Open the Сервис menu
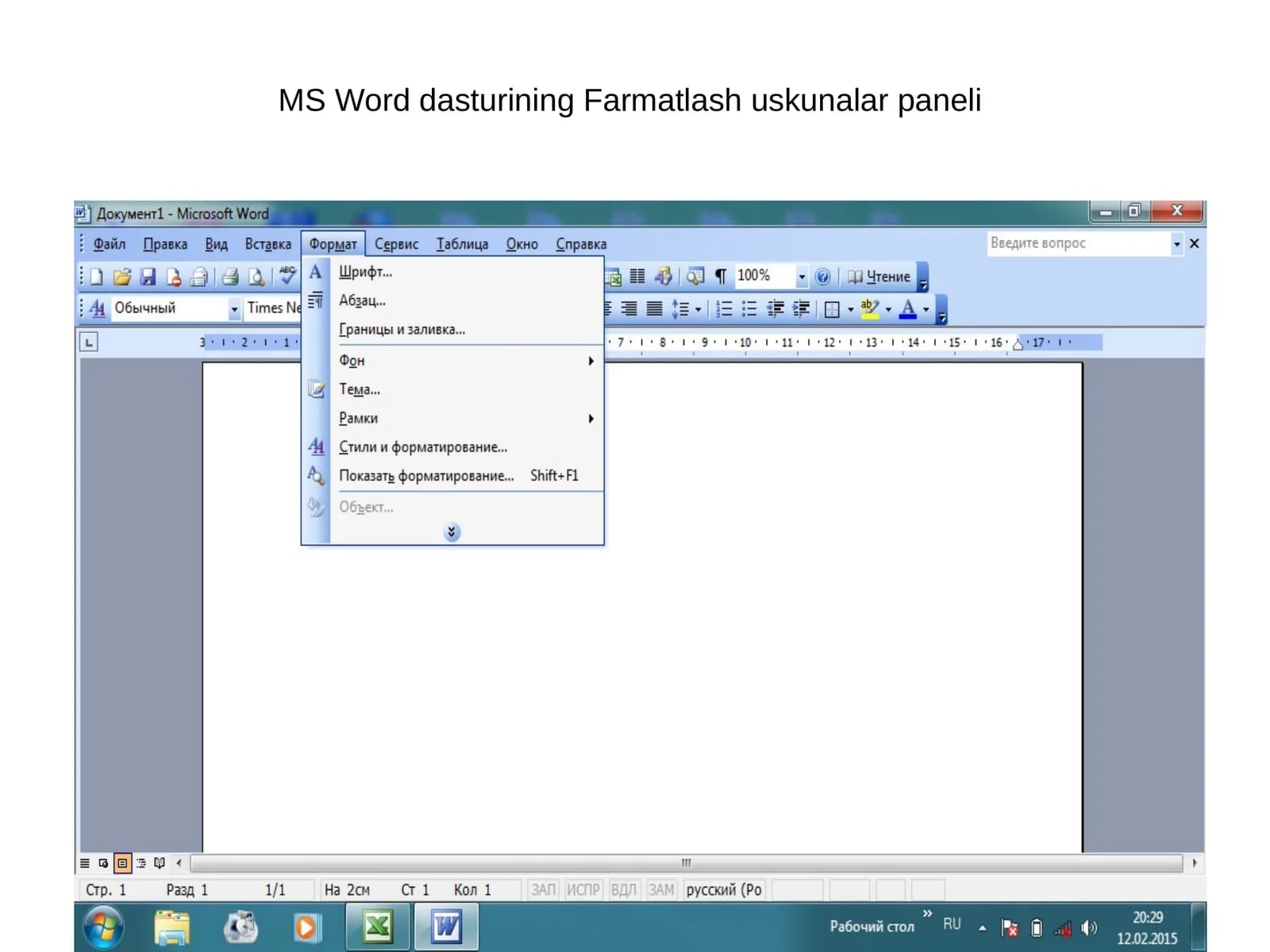This screenshot has width=1270, height=952. [x=396, y=244]
